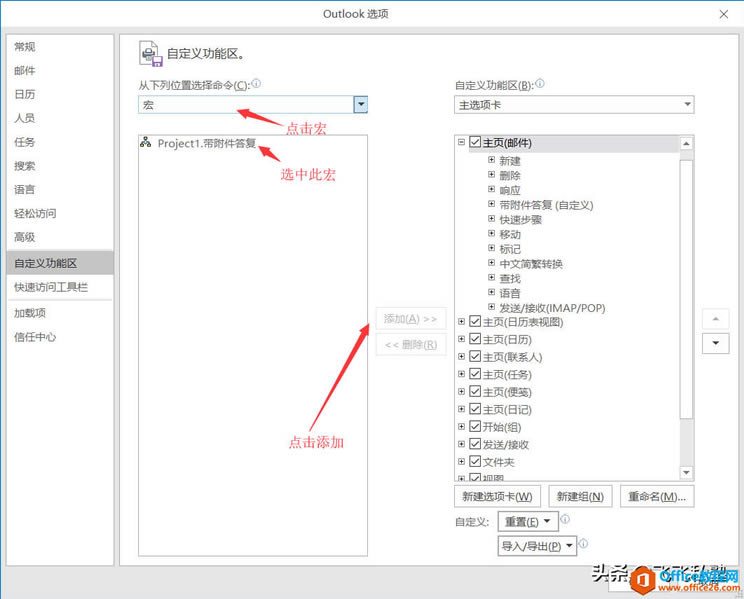Expand the 移动 group

pyautogui.click(x=492, y=234)
